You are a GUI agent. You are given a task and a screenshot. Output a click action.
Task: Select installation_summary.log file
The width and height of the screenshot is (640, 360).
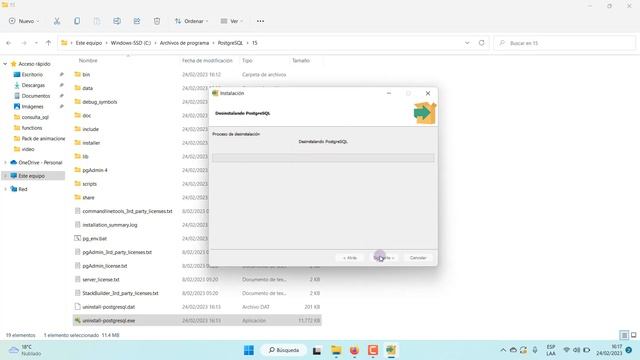pyautogui.click(x=109, y=225)
